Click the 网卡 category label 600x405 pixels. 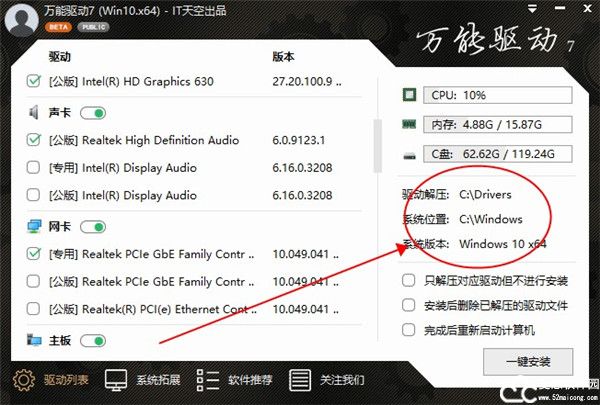[x=60, y=226]
